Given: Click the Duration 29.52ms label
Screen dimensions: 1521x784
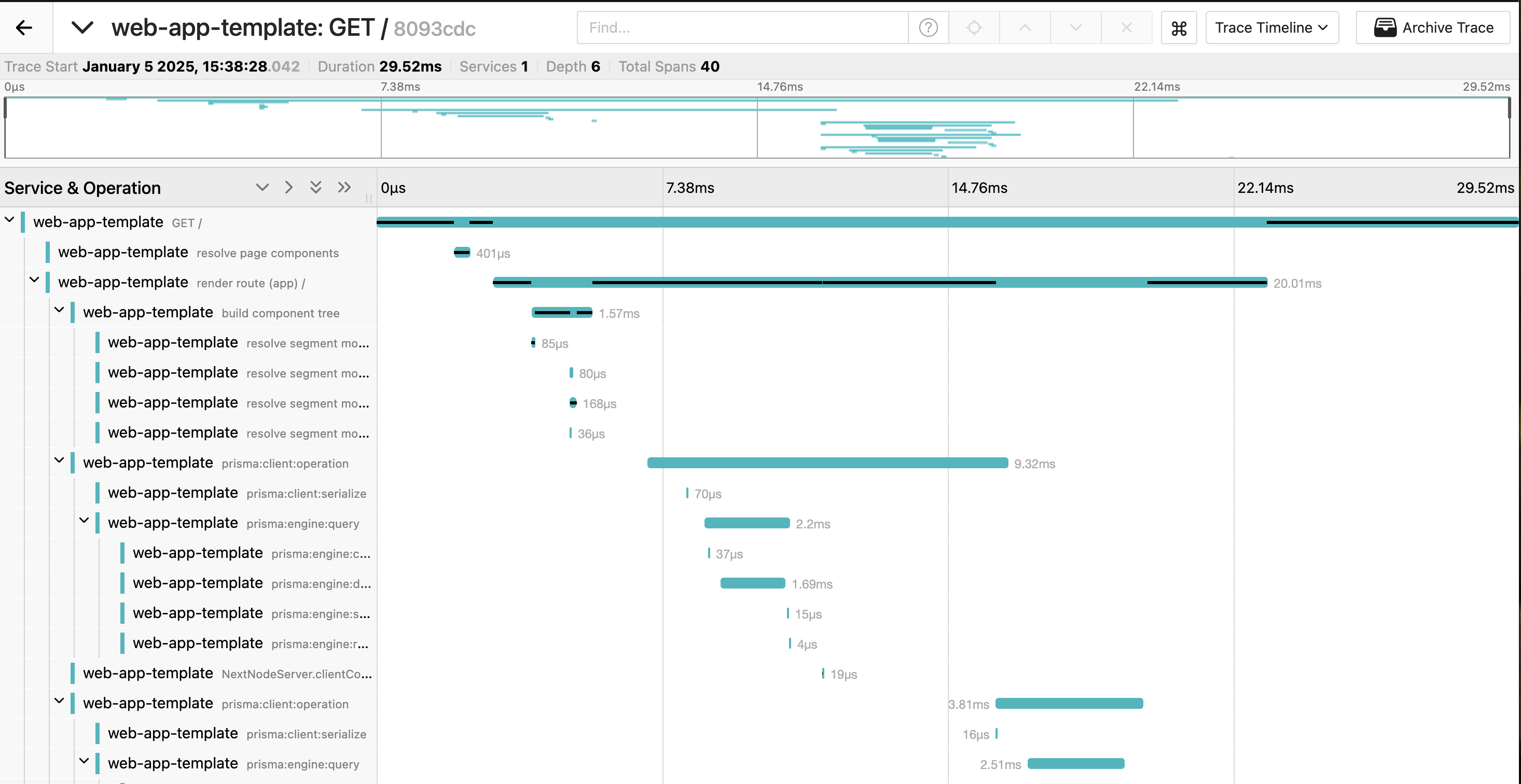Looking at the screenshot, I should (x=380, y=67).
